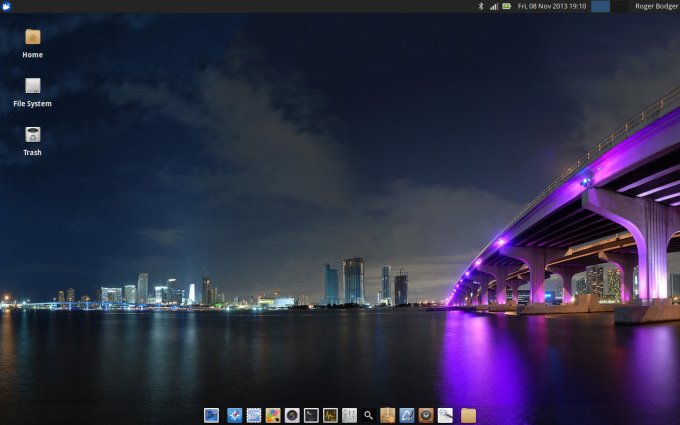Open the clock showing Fri, 08 Nov 2013
680x425 pixels.
coord(552,6)
